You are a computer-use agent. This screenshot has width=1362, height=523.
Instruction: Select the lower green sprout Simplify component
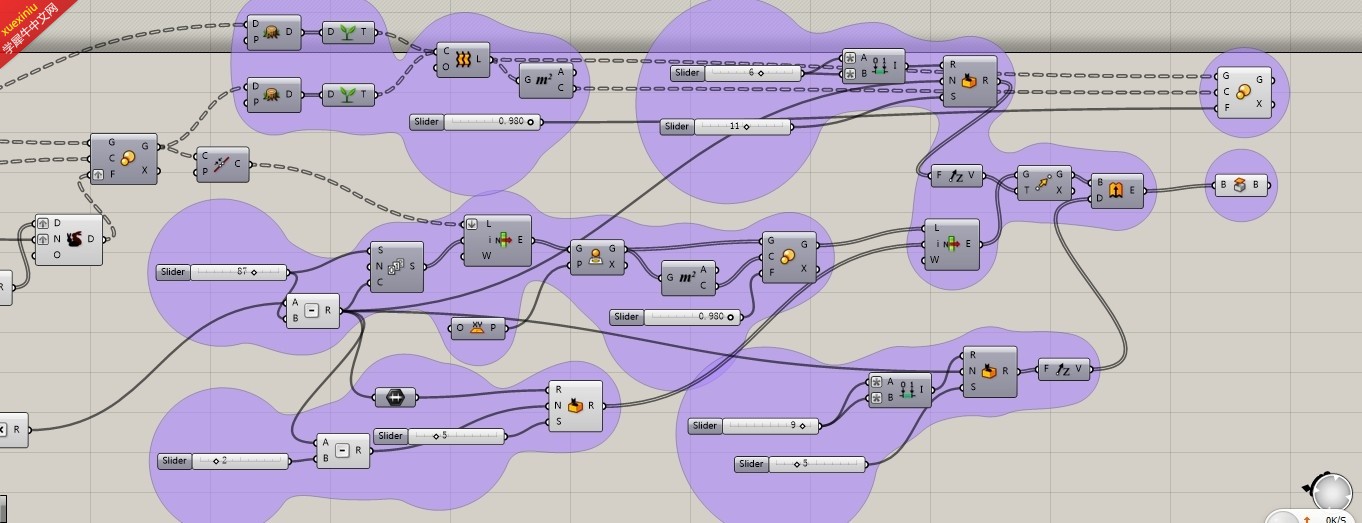click(x=348, y=95)
